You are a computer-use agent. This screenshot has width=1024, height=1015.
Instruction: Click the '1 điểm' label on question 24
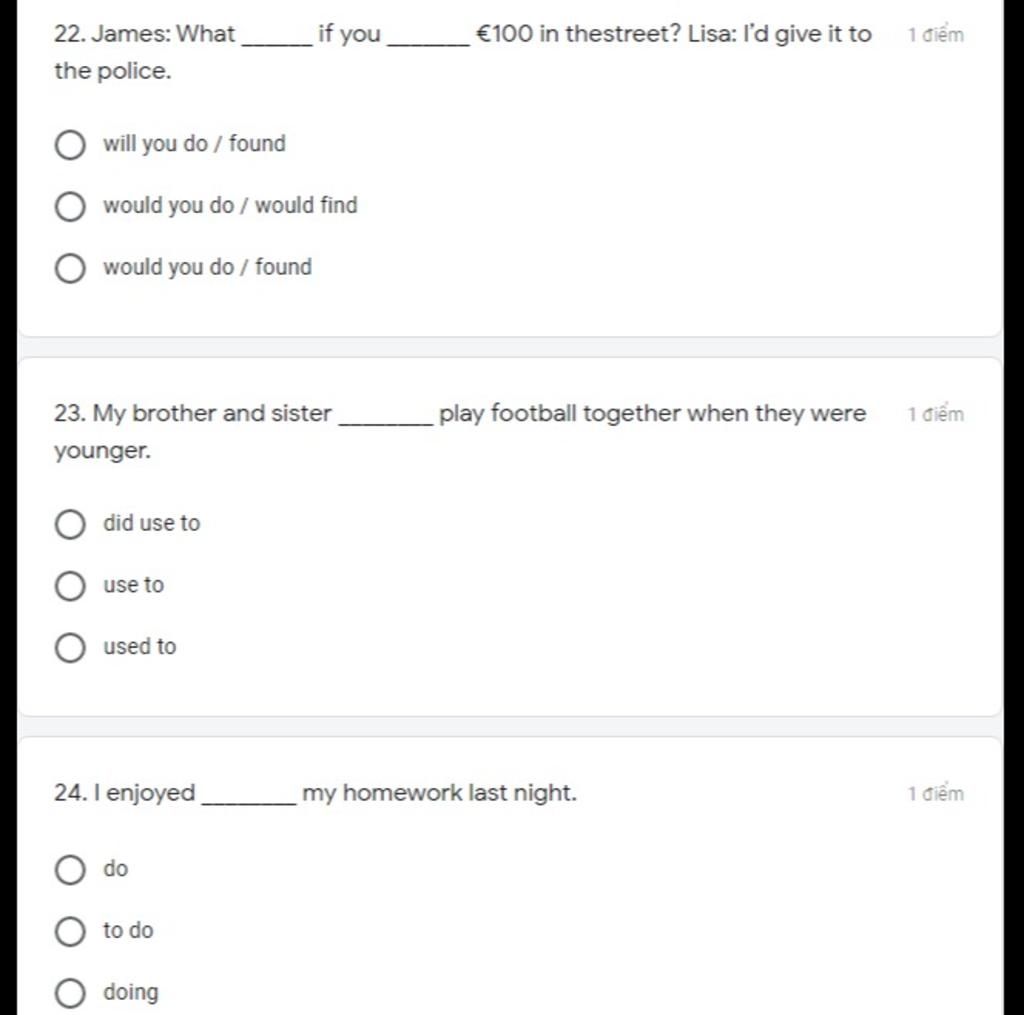936,794
